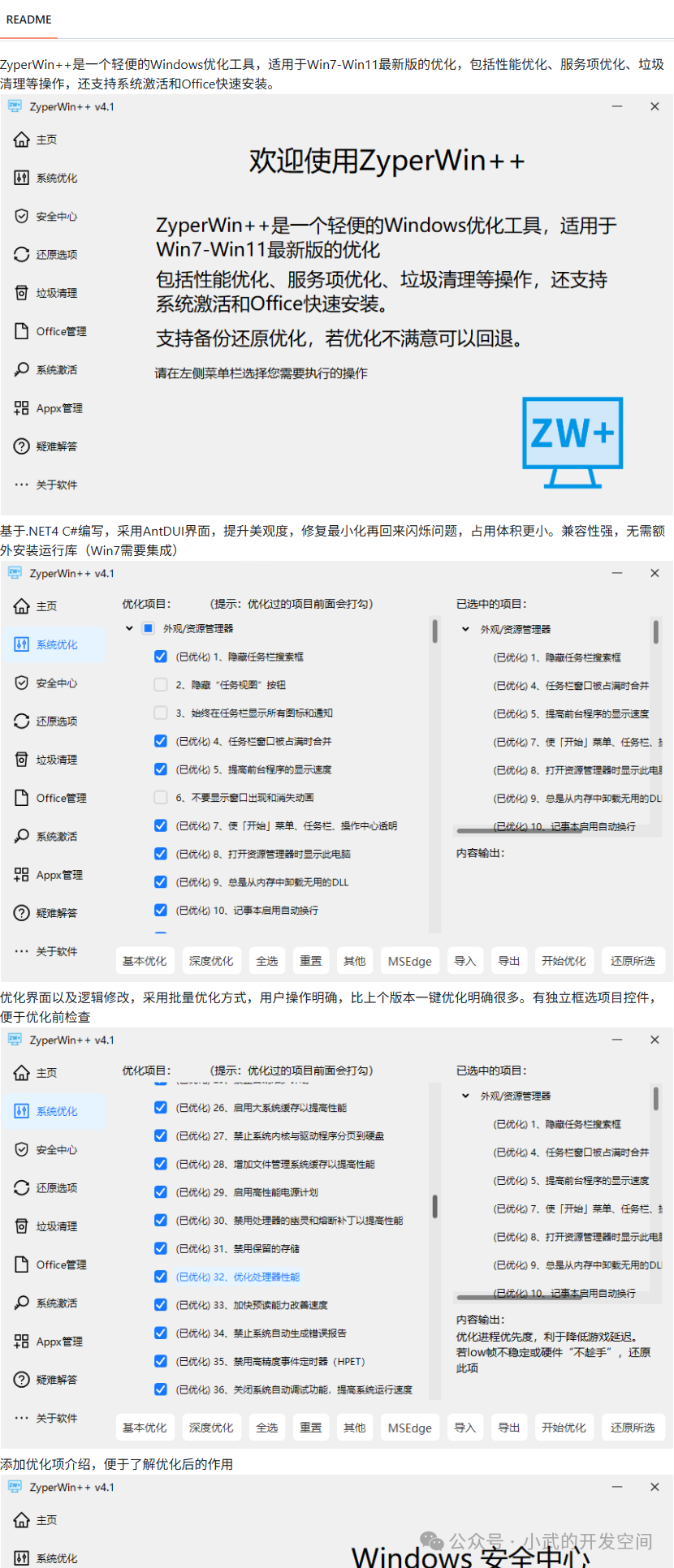Screen dimensions: 674x1568
Task: Switch to the README tab
Action: [29, 19]
